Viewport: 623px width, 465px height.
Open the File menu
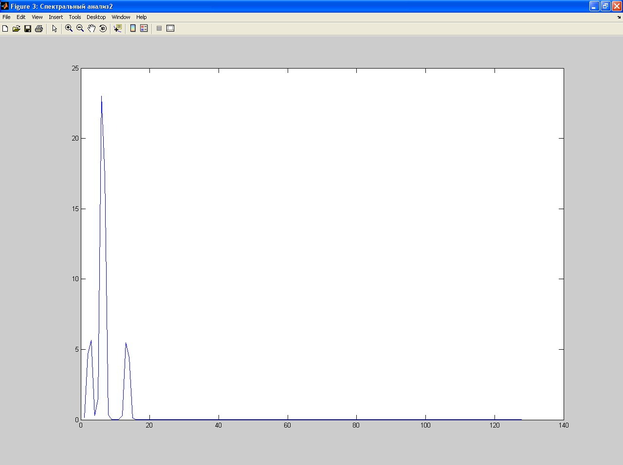pos(6,17)
